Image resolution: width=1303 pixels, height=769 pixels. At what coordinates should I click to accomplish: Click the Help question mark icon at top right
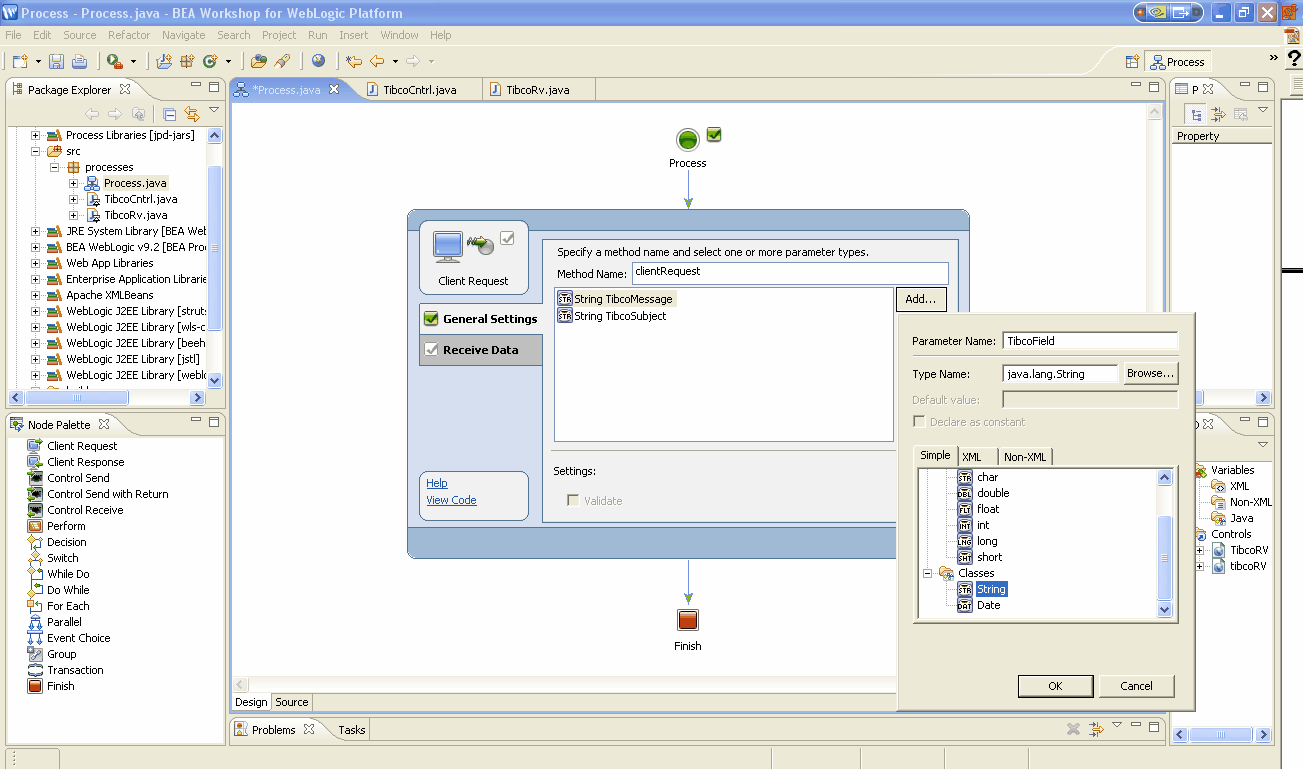[1293, 59]
